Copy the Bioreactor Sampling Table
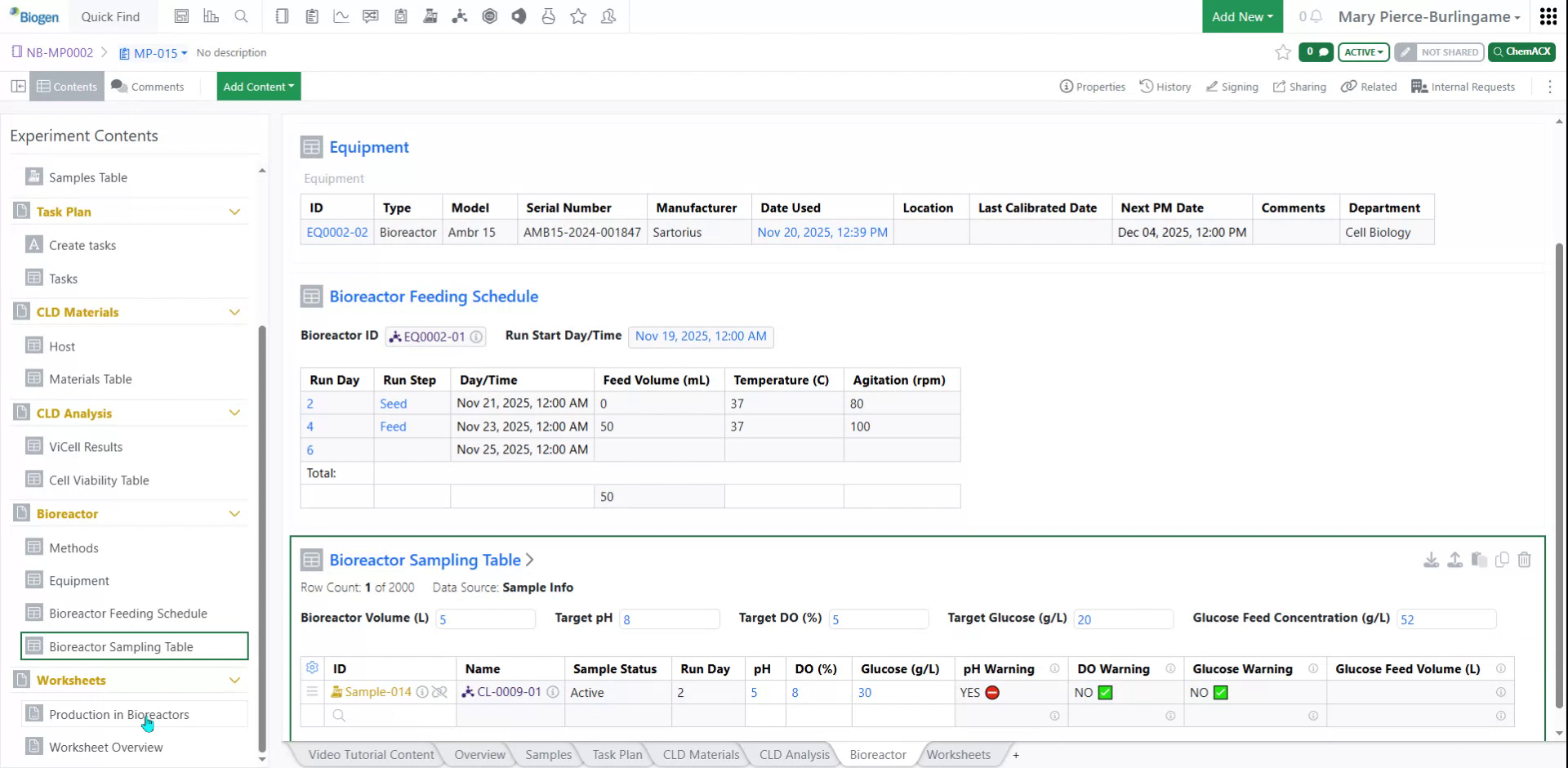The height and width of the screenshot is (768, 1568). (x=1503, y=560)
